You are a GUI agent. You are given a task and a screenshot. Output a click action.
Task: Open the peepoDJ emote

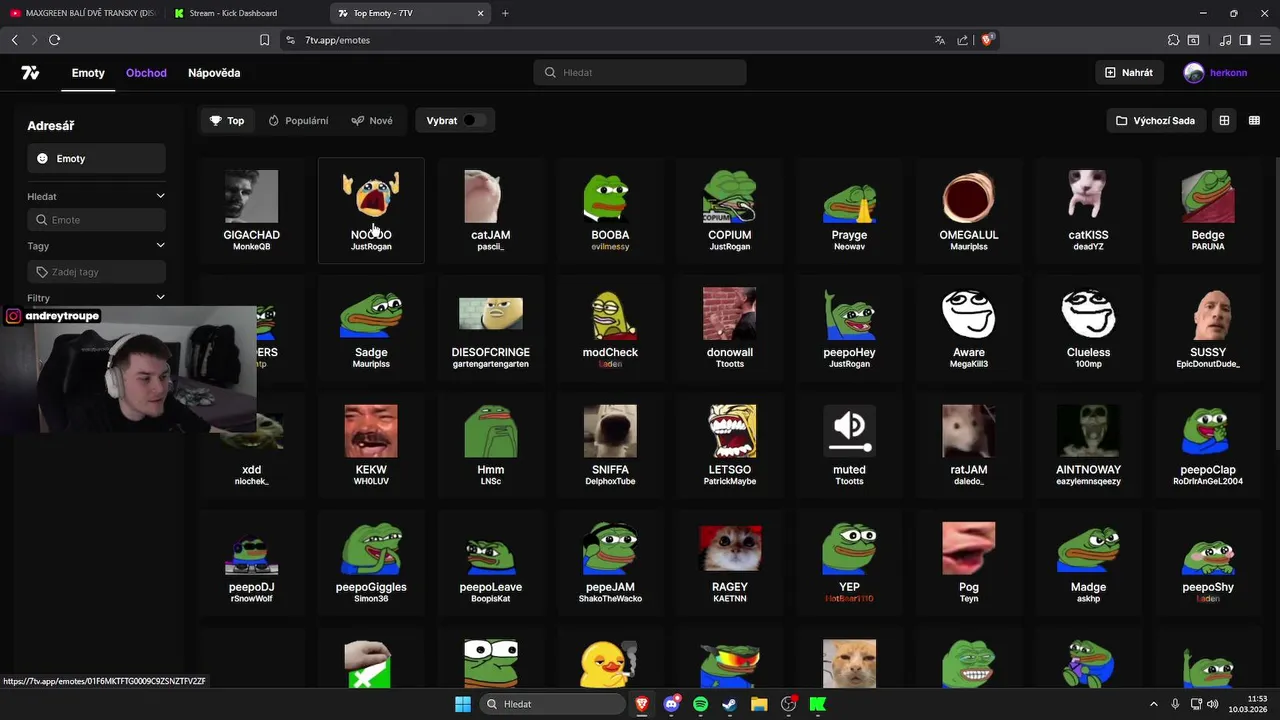(x=251, y=563)
